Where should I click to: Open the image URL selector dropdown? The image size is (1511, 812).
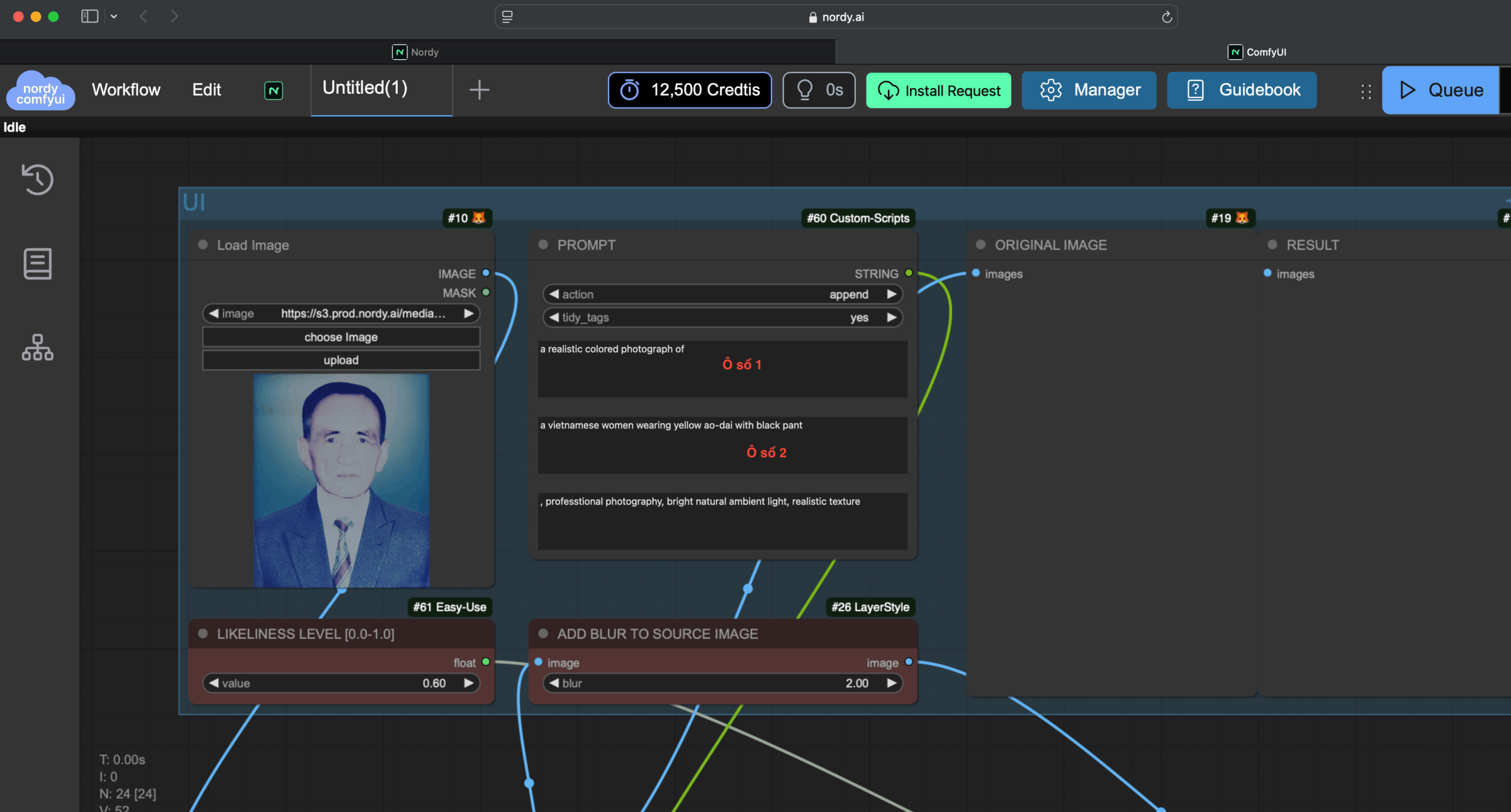(x=341, y=313)
